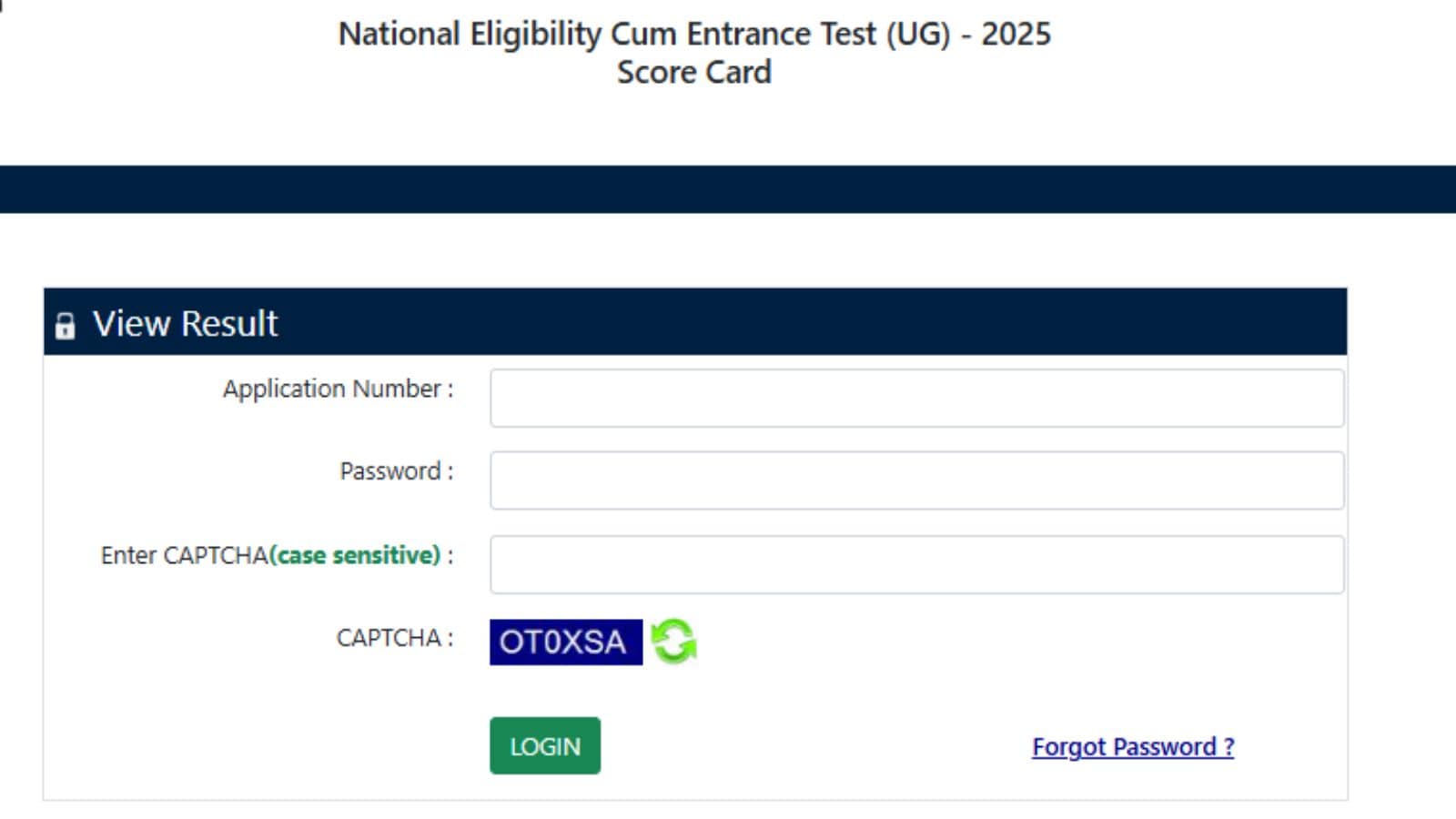Click the CAPTCHA image showing OT0XSA

[x=564, y=642]
